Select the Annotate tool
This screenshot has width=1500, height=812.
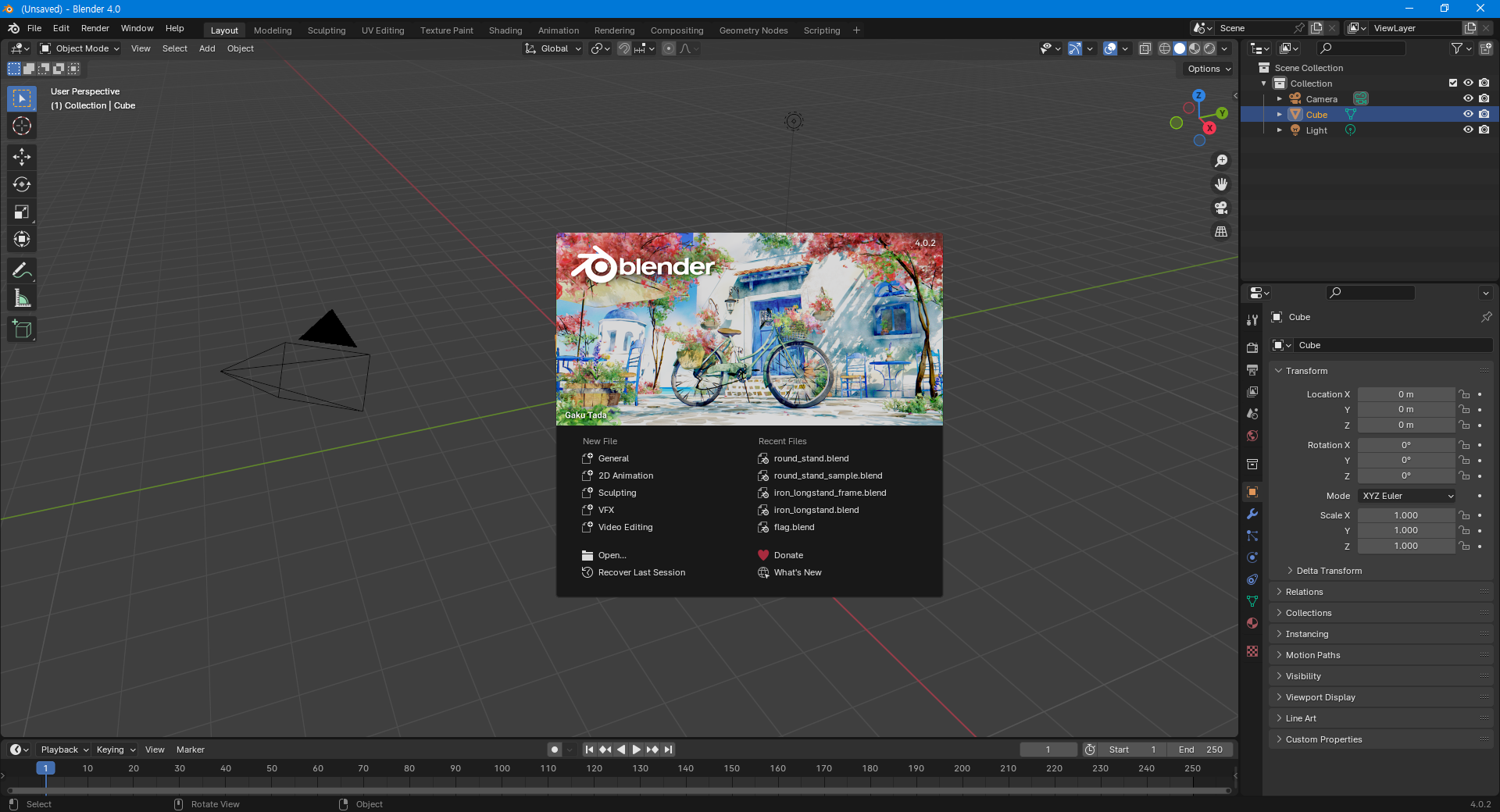22,271
